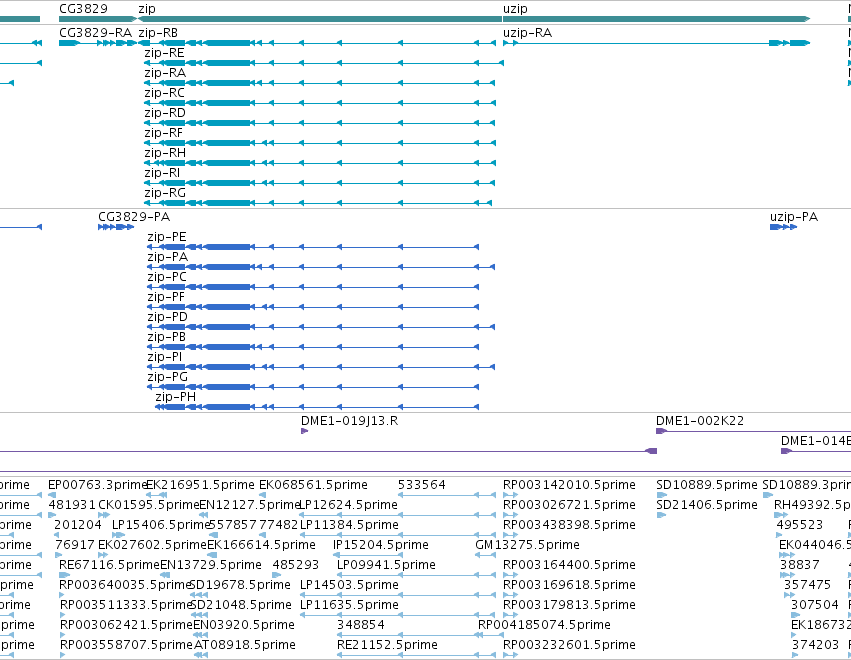The height and width of the screenshot is (660, 851).
Task: Click the zip-RB transcript label
Action: [158, 33]
